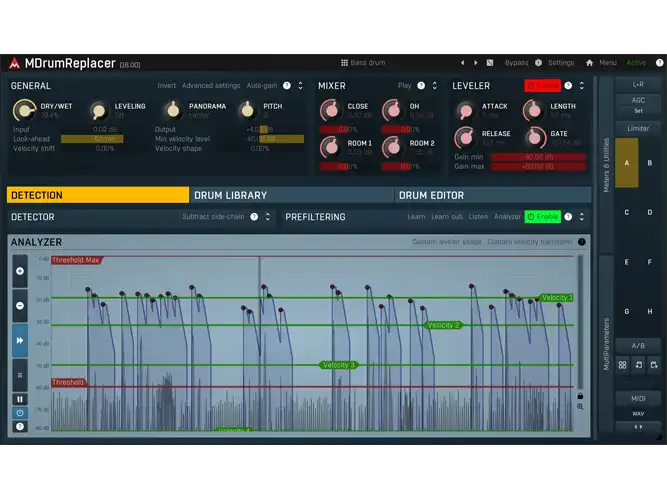Screen dimensions: 667x500
Task: Click the Min velocity level slider
Action: point(261,139)
